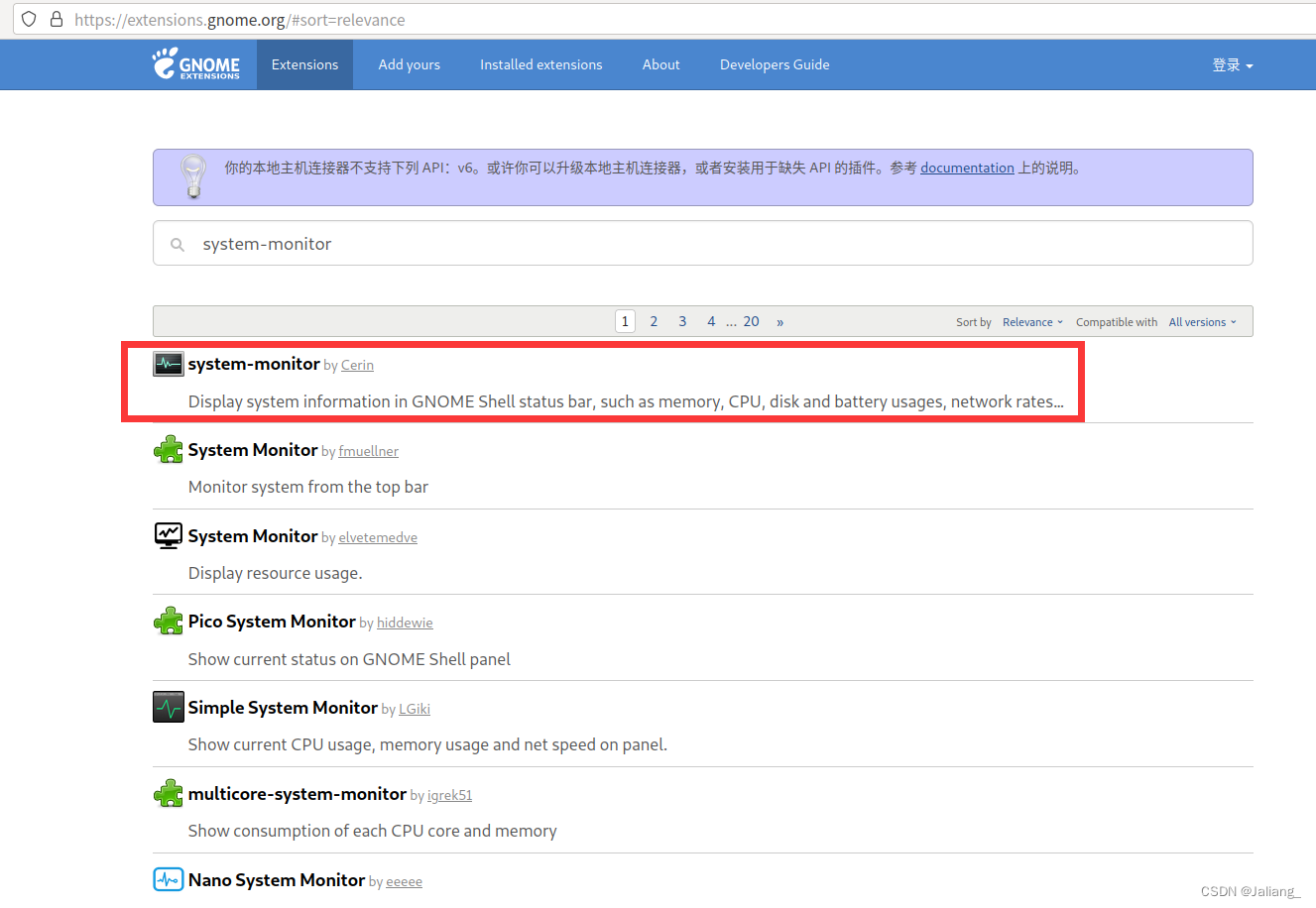Click 'Show consumption of each CPU core and memory'
The width and height of the screenshot is (1316, 908).
point(373,831)
